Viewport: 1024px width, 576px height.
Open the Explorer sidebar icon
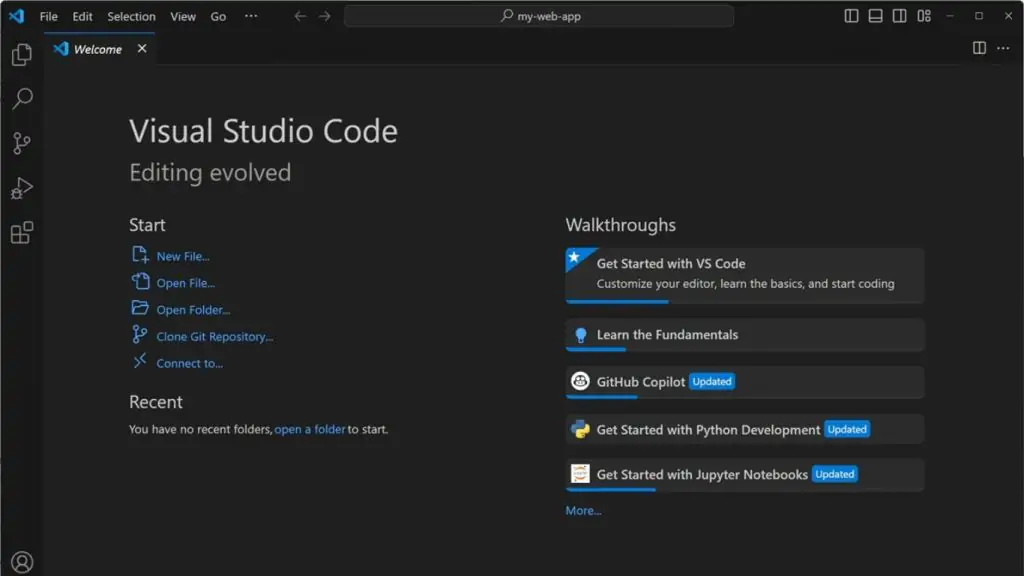pyautogui.click(x=21, y=55)
